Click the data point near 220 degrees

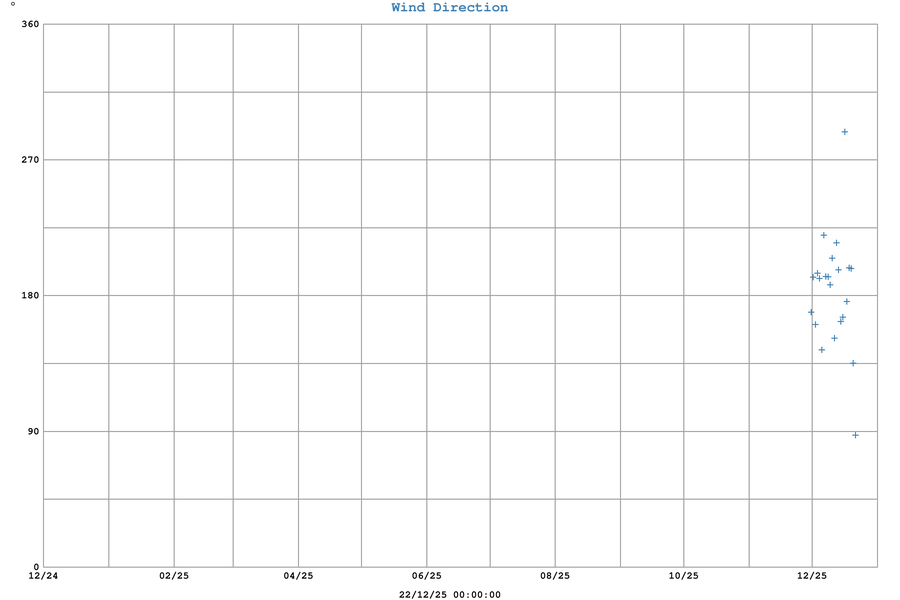tap(824, 235)
